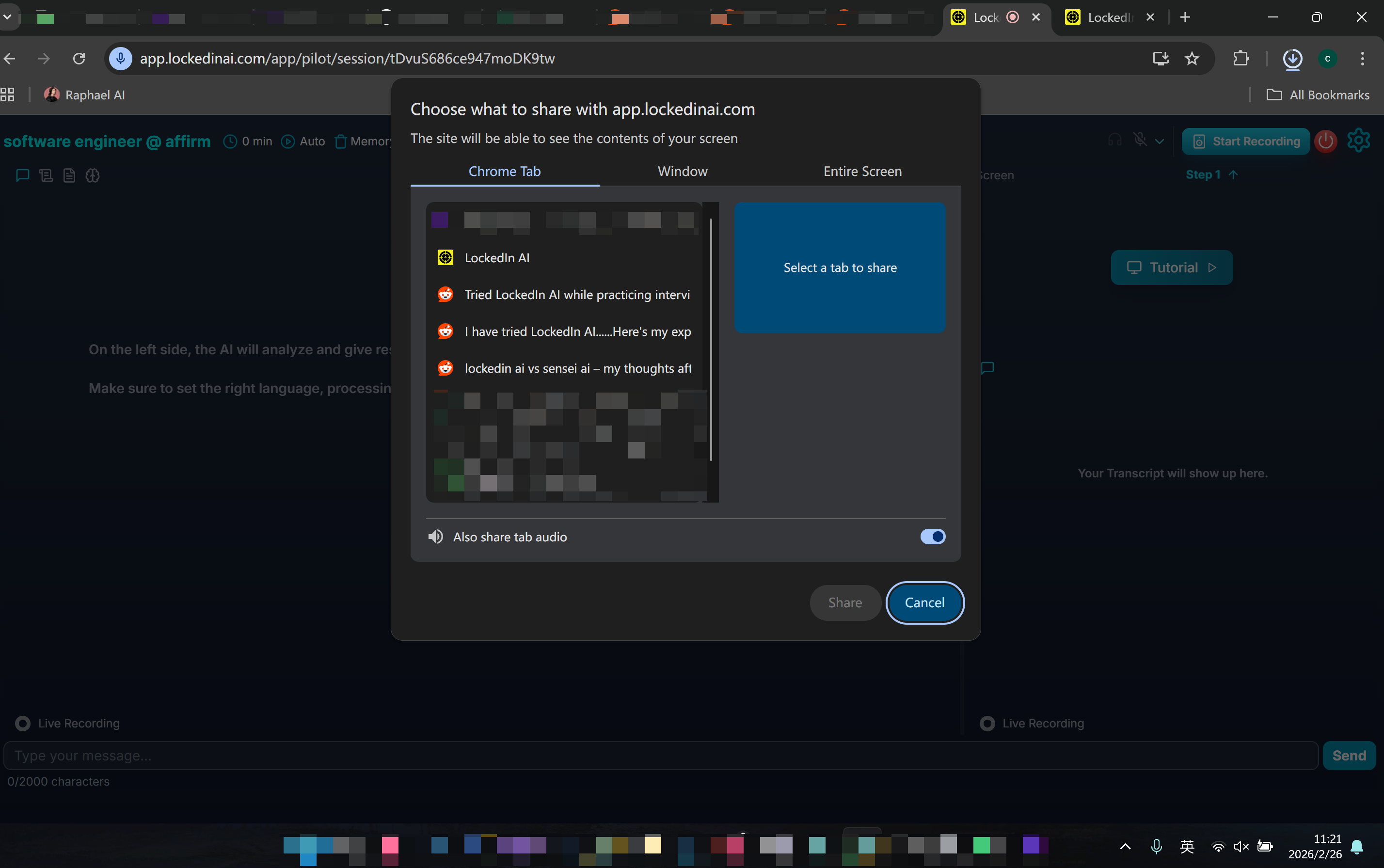Click the headphones icon
1384x868 pixels.
point(1115,140)
